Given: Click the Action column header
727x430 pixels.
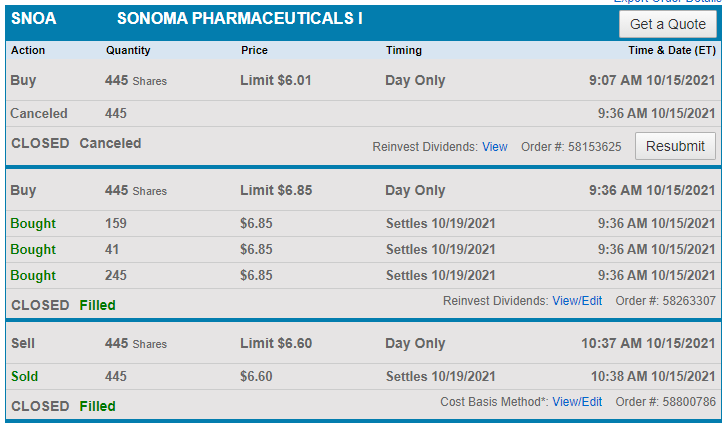Looking at the screenshot, I should point(28,50).
